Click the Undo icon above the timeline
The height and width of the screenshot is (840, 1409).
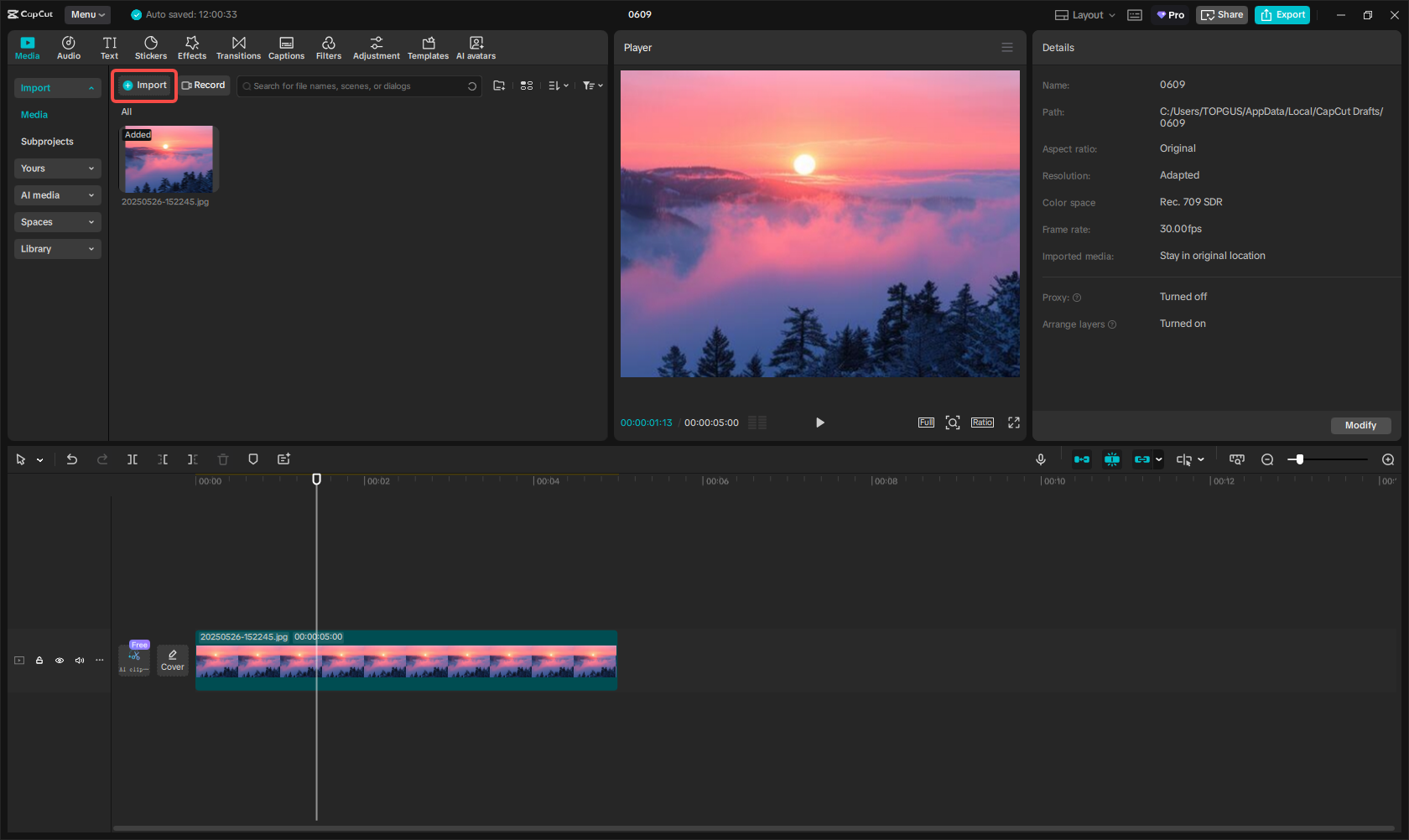click(x=72, y=459)
